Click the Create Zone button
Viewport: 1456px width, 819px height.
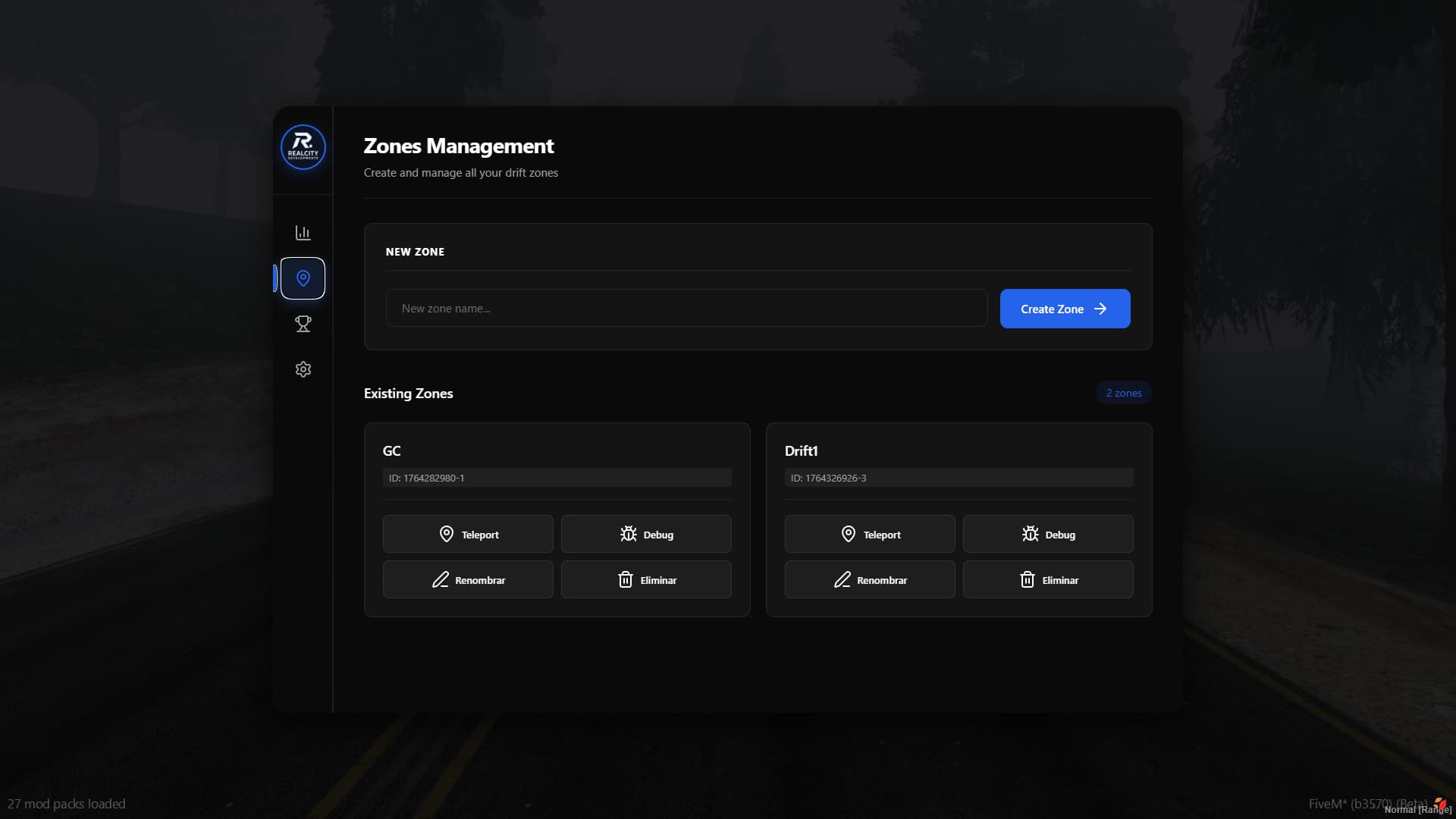pos(1065,309)
